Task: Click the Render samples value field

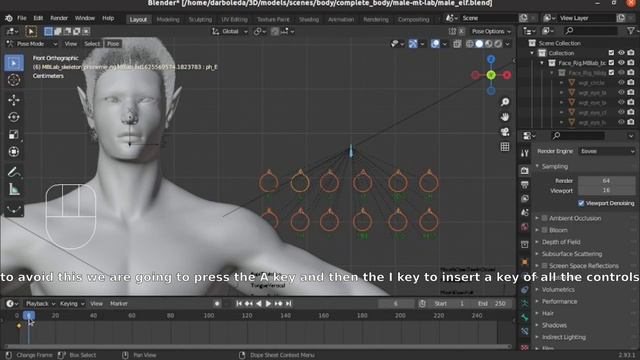Action: pos(607,180)
